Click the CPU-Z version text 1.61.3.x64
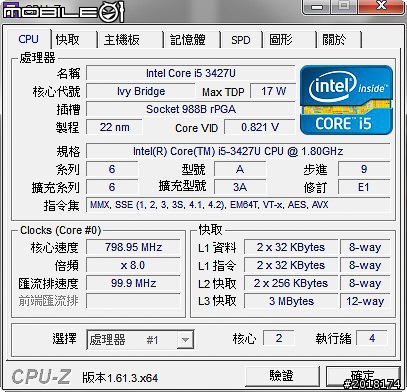 pyautogui.click(x=120, y=378)
